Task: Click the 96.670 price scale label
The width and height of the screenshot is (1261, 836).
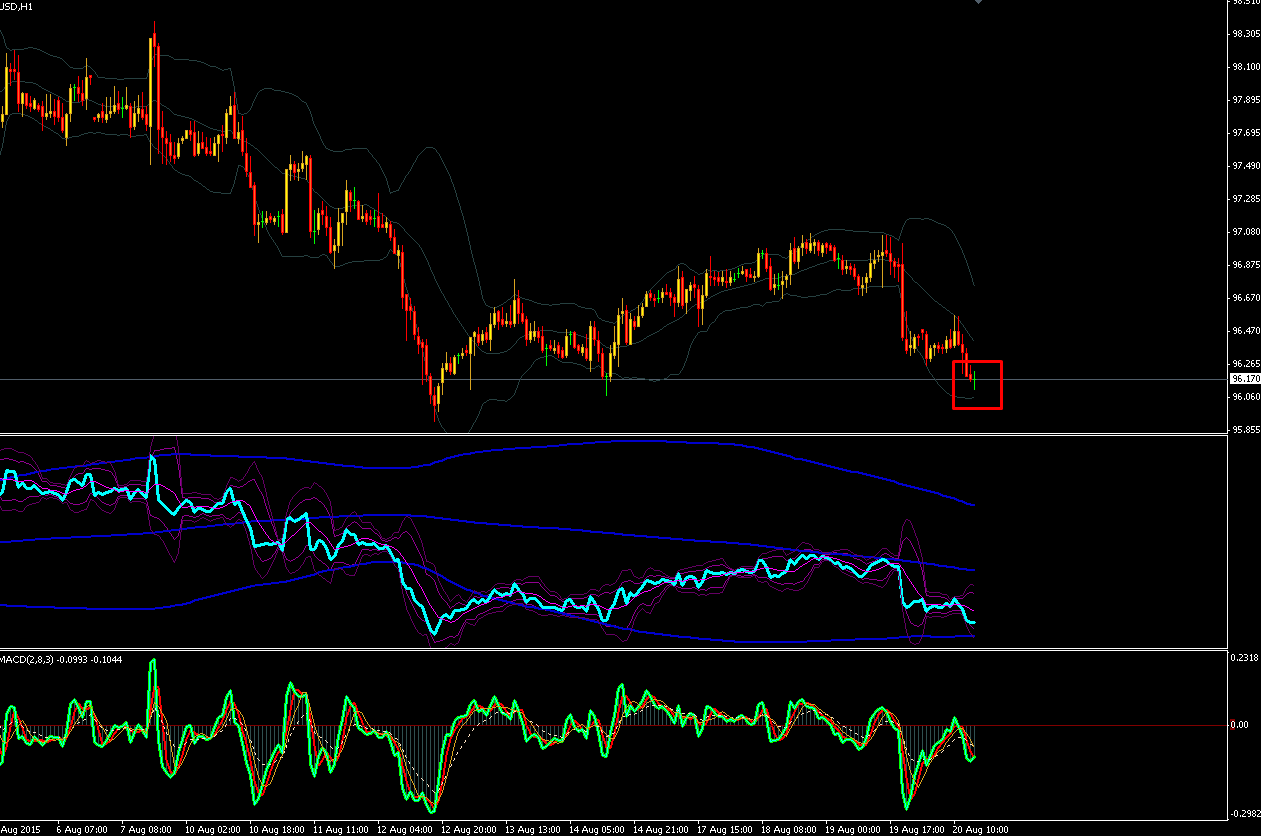Action: point(1245,297)
